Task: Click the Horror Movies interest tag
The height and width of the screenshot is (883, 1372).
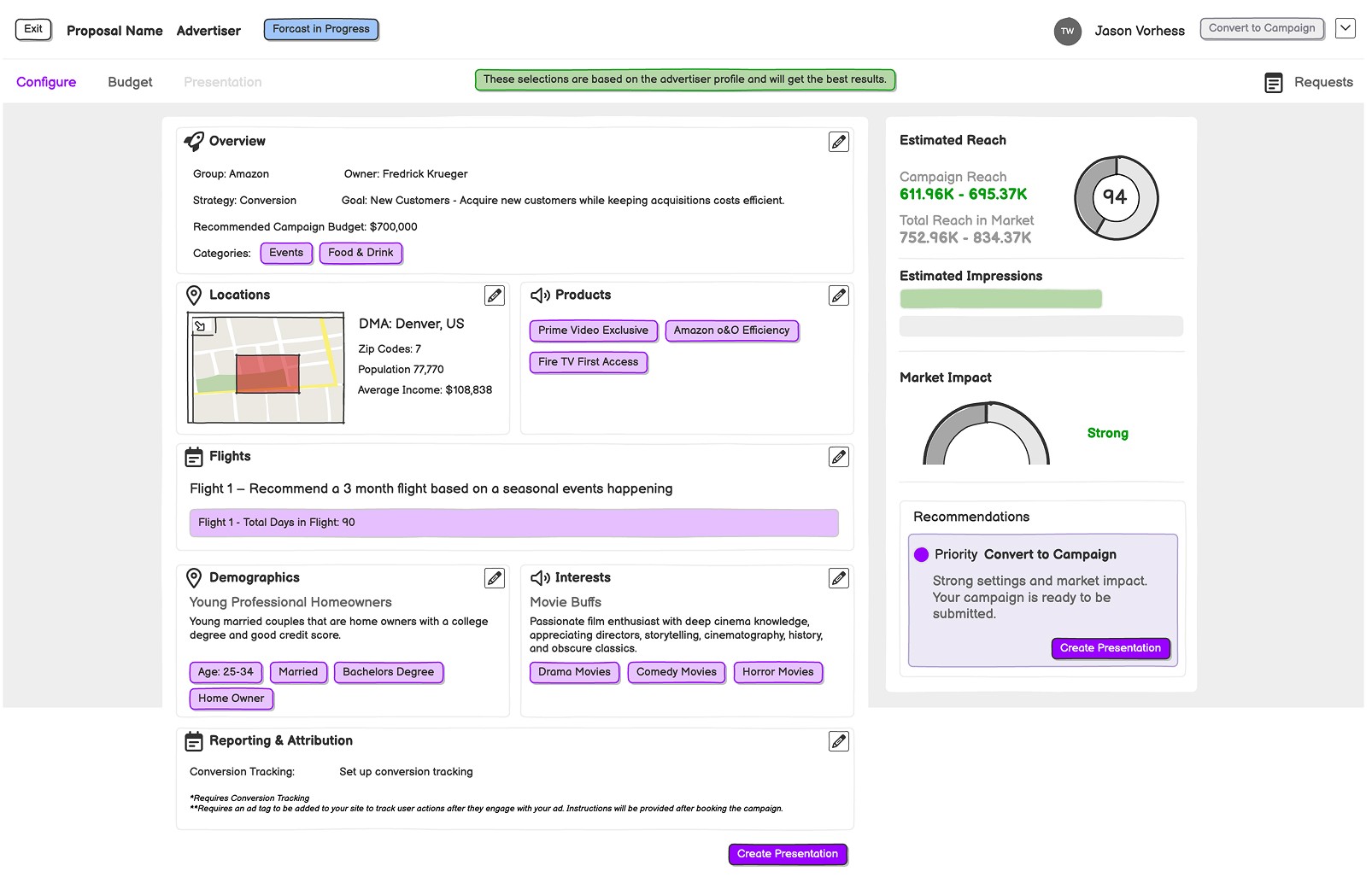Action: tap(777, 672)
